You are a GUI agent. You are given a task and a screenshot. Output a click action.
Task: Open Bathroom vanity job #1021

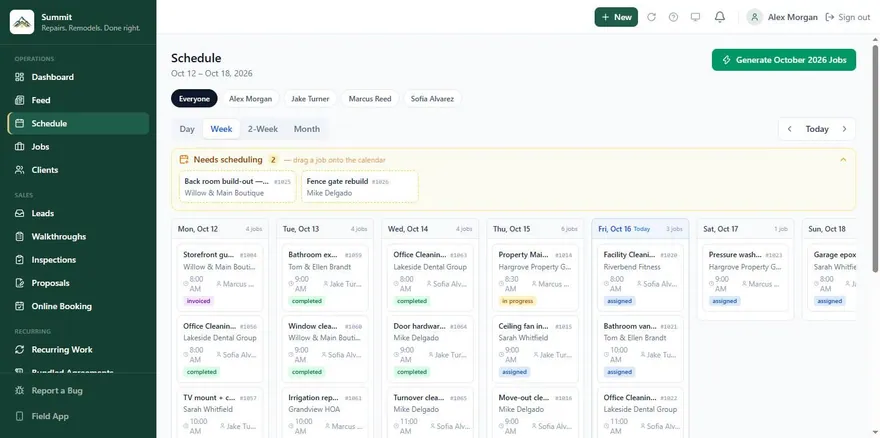(640, 349)
